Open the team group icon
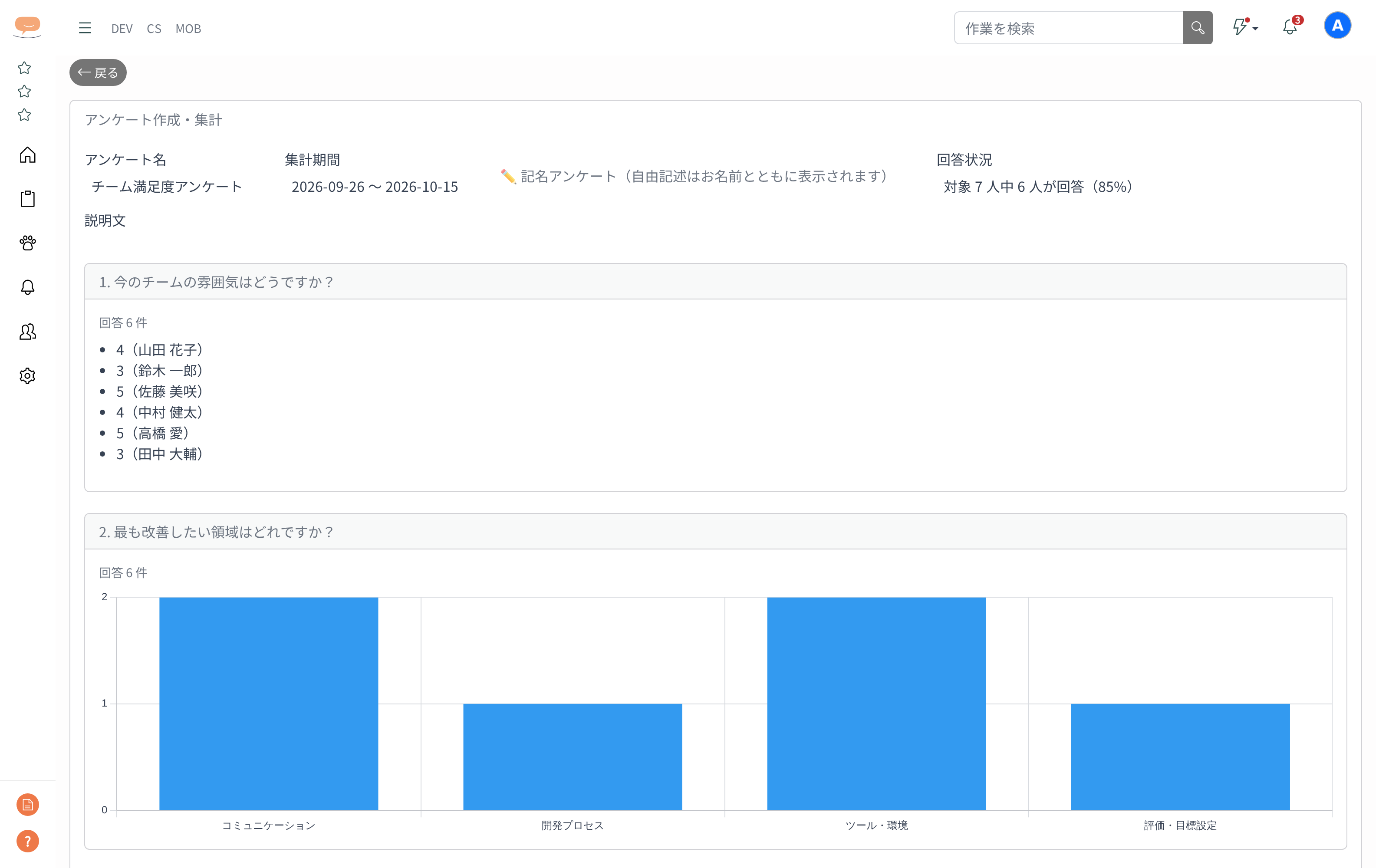The width and height of the screenshot is (1389, 868). coord(27,243)
